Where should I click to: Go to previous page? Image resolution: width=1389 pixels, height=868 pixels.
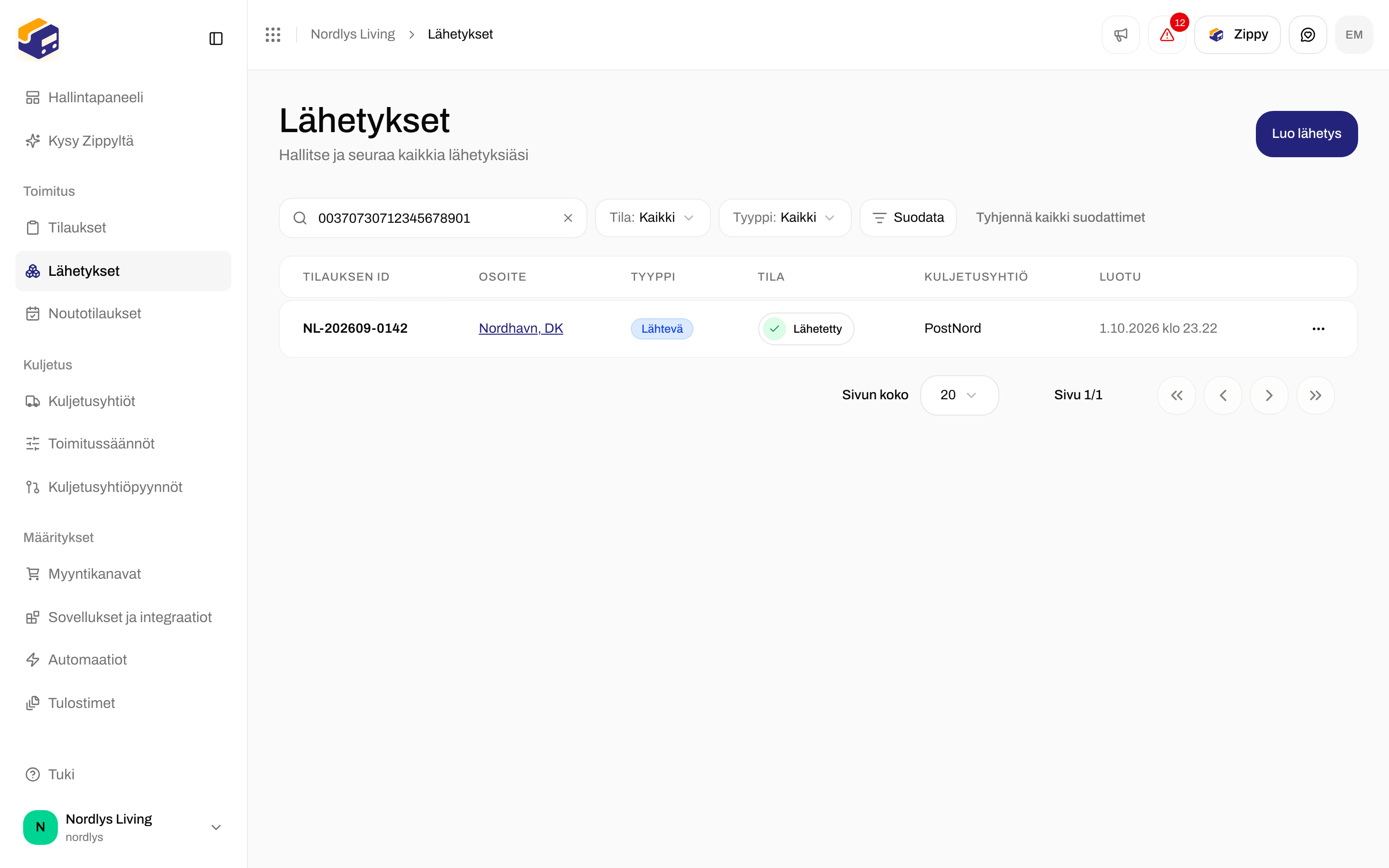tap(1223, 395)
